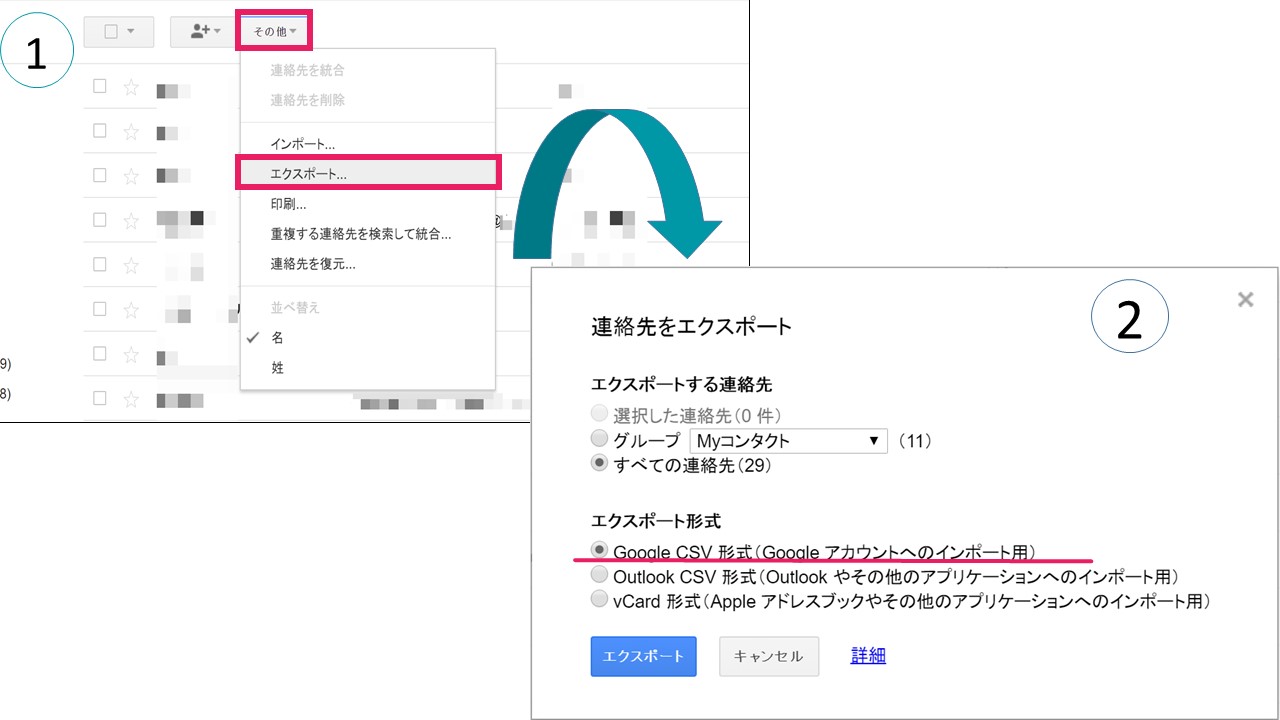The image size is (1280, 720).
Task: Open the add contact dropdown button
Action: [205, 31]
